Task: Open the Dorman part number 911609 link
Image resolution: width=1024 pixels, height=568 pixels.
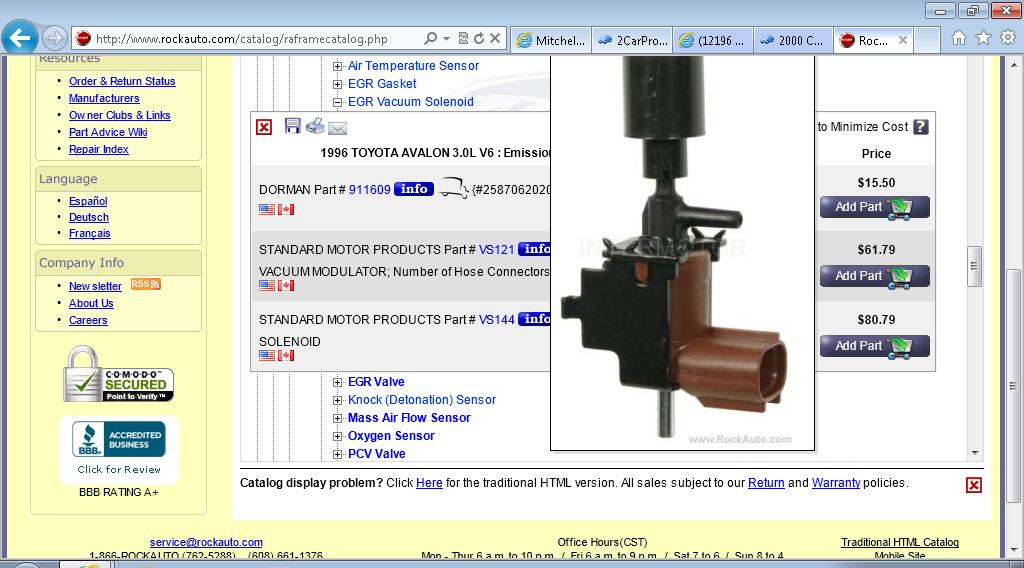Action: pos(370,189)
